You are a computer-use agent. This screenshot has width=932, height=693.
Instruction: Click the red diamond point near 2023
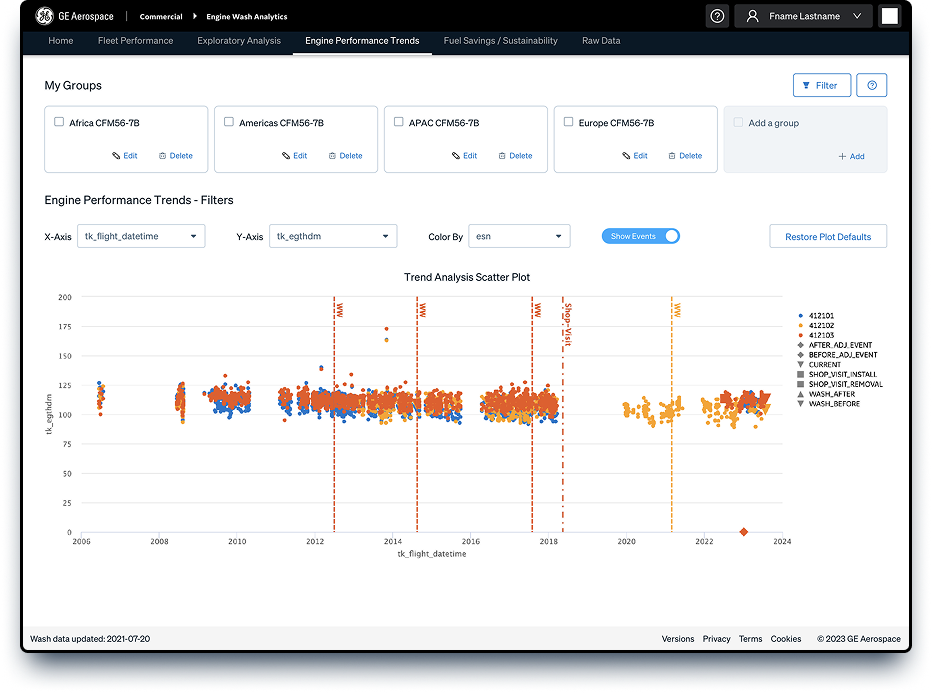[x=743, y=531]
